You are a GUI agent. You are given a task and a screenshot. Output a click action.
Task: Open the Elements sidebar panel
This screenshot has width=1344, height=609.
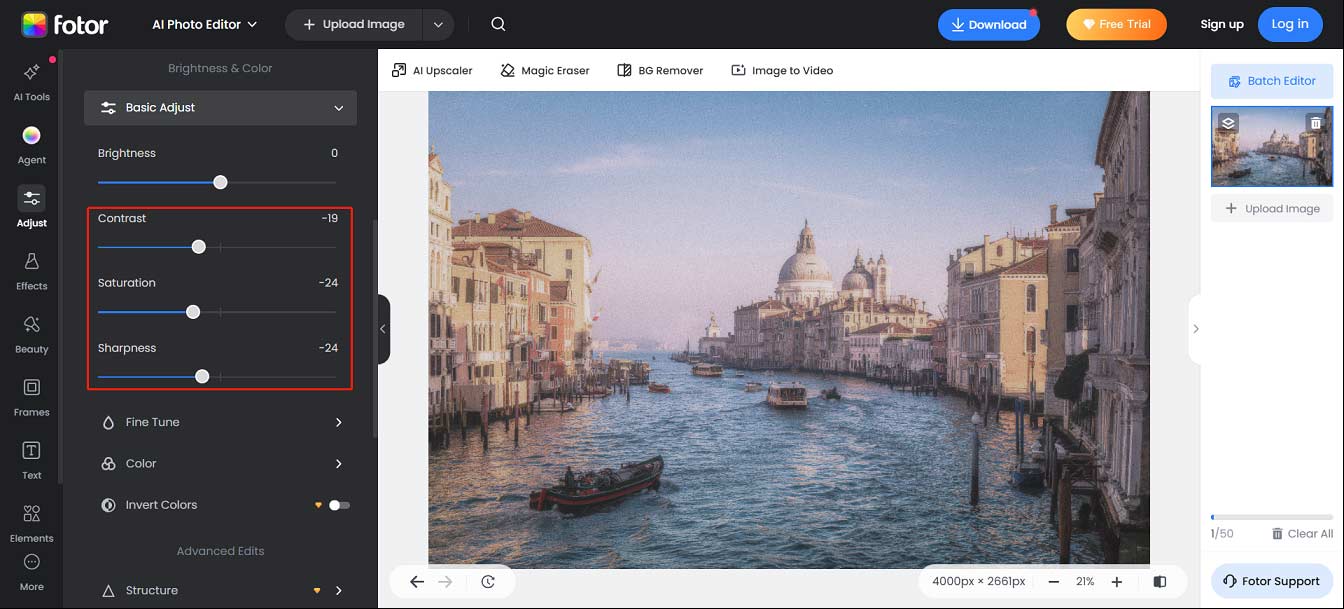coord(31,523)
